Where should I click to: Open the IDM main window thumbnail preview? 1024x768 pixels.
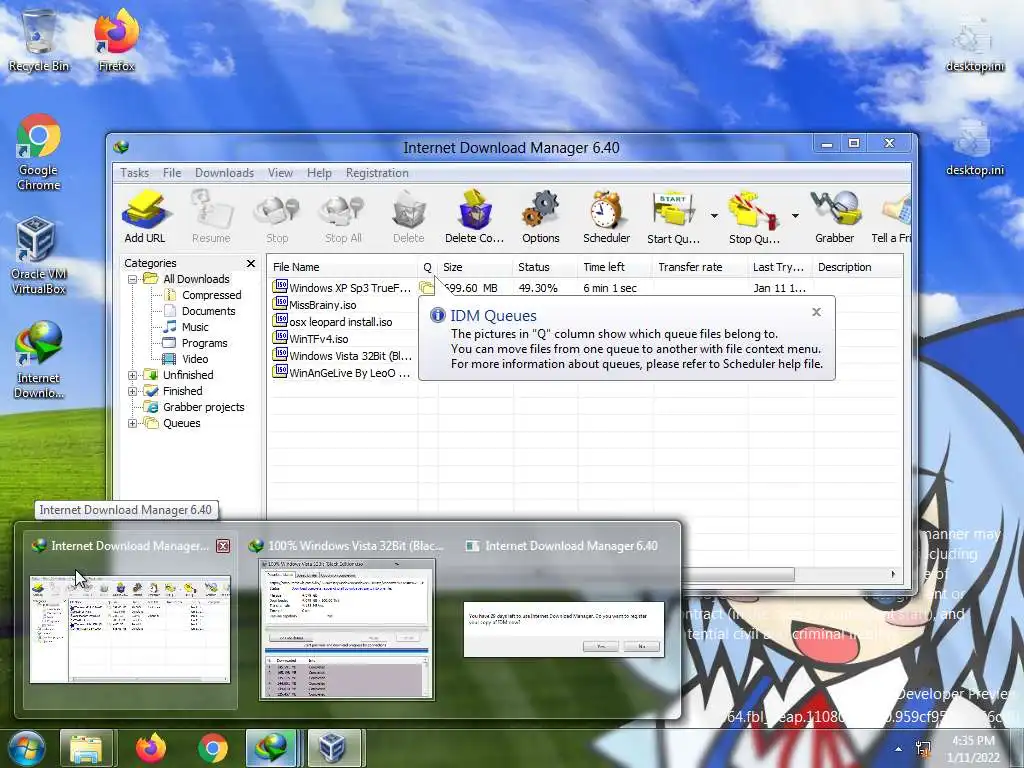point(130,630)
